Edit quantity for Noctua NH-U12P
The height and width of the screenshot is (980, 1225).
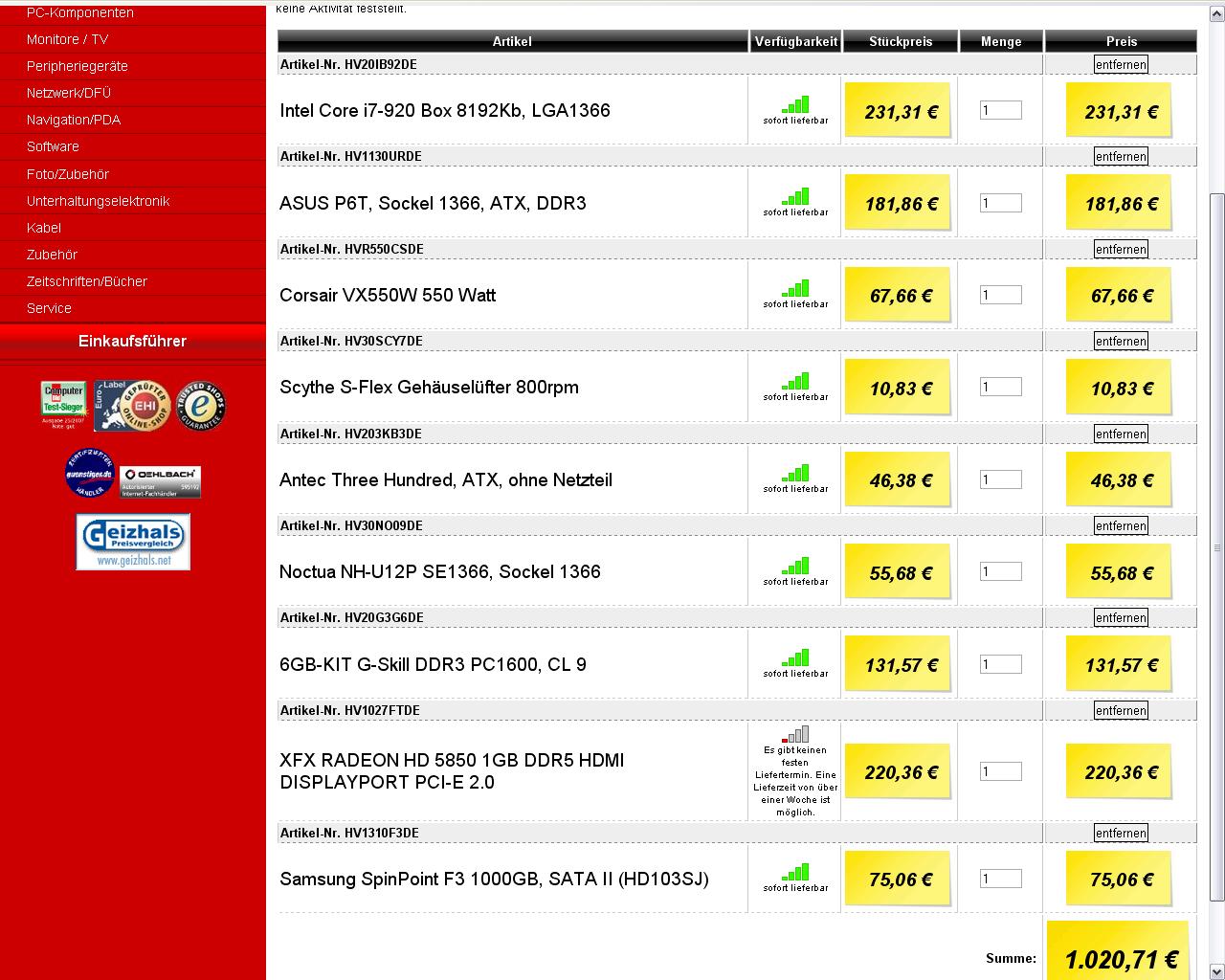[1000, 571]
